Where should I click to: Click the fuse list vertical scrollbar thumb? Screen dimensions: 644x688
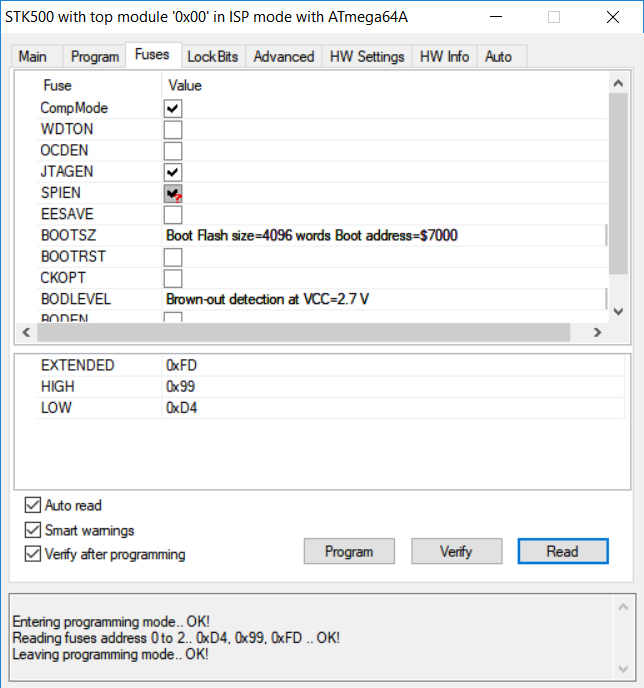point(619,183)
